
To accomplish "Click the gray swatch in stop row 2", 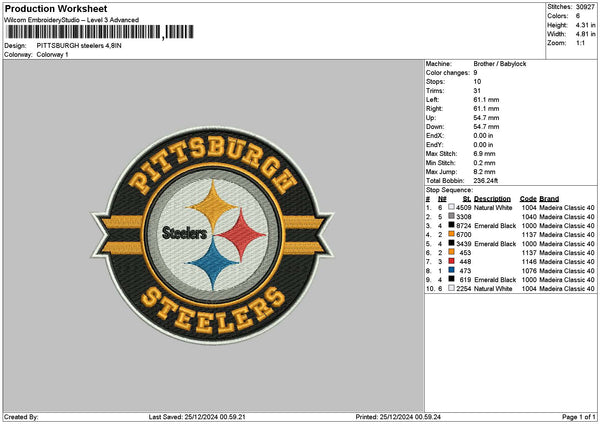I will click(452, 216).
